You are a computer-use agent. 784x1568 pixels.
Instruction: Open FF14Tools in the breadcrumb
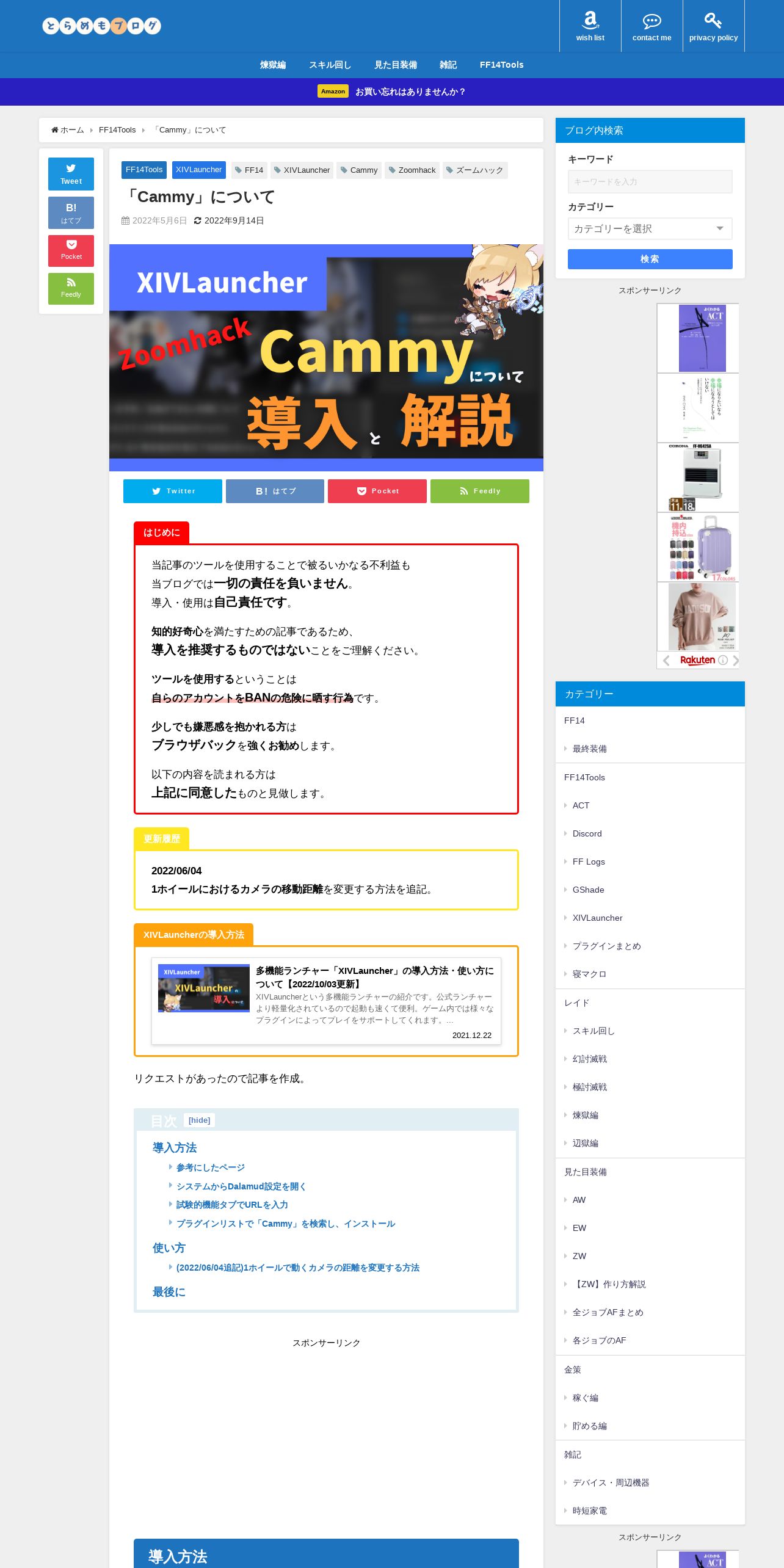(117, 130)
